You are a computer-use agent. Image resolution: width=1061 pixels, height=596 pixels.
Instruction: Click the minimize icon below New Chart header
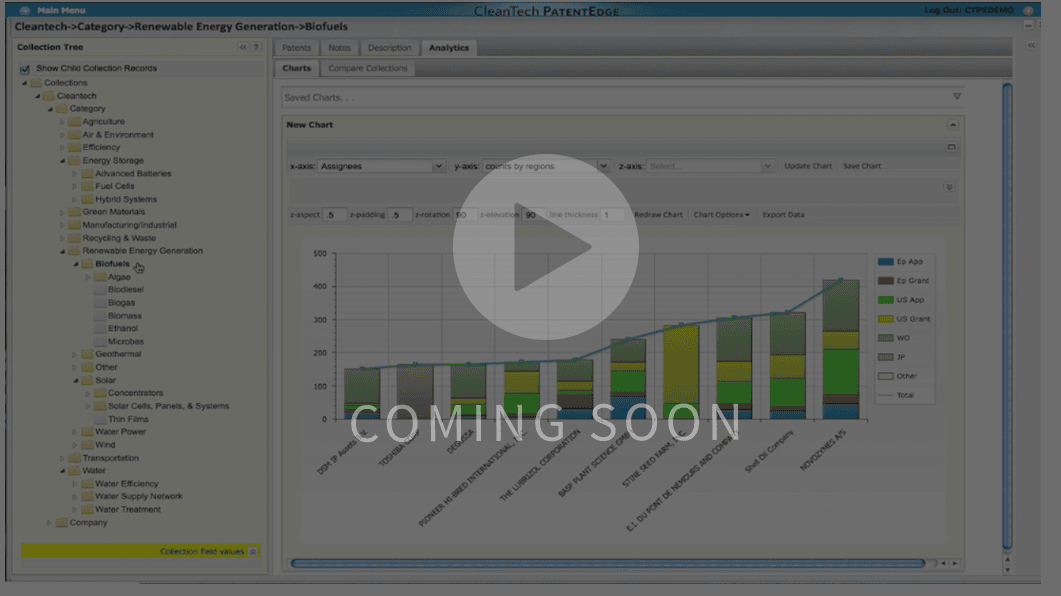coord(951,147)
